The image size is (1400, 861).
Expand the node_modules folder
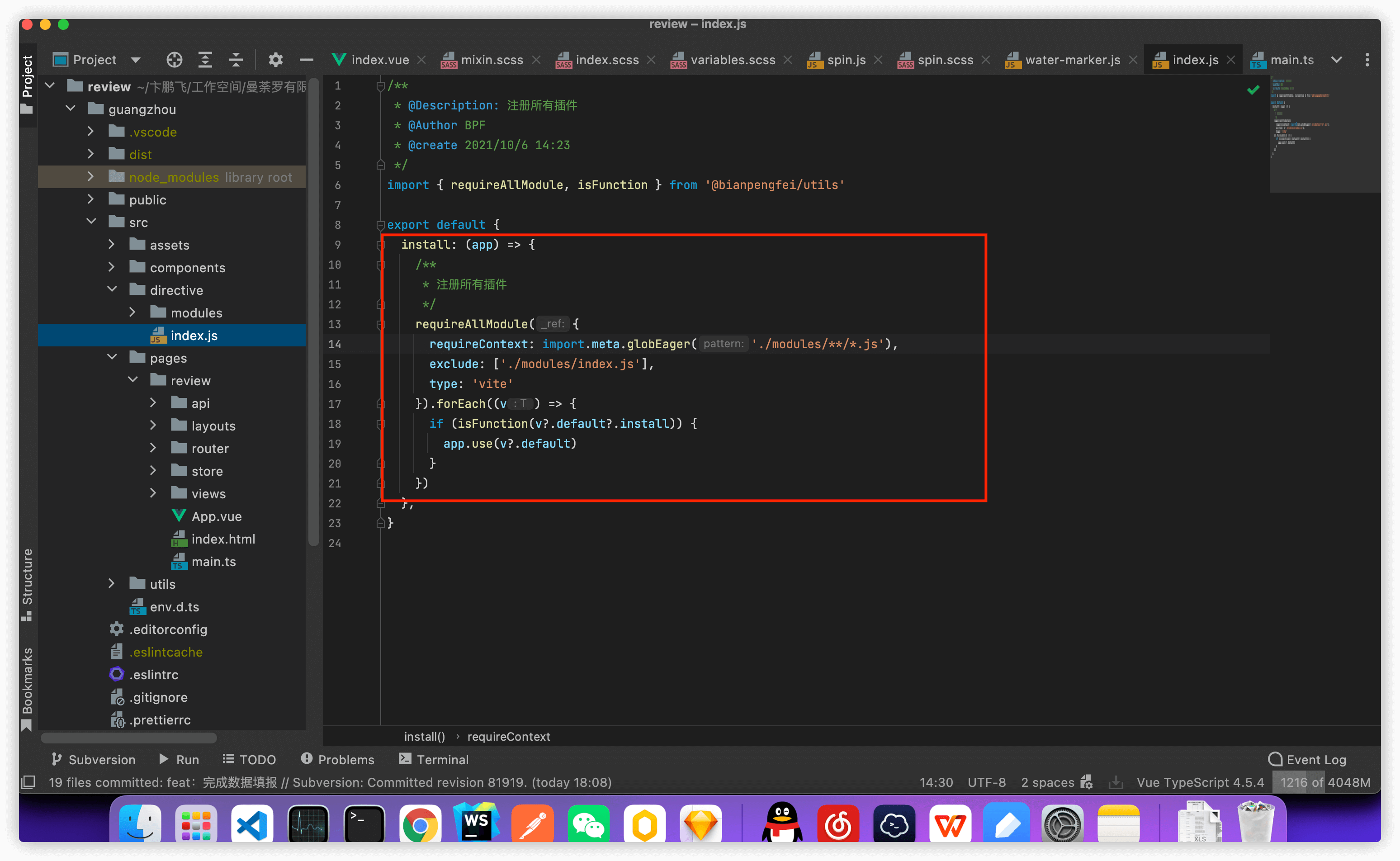tap(90, 177)
